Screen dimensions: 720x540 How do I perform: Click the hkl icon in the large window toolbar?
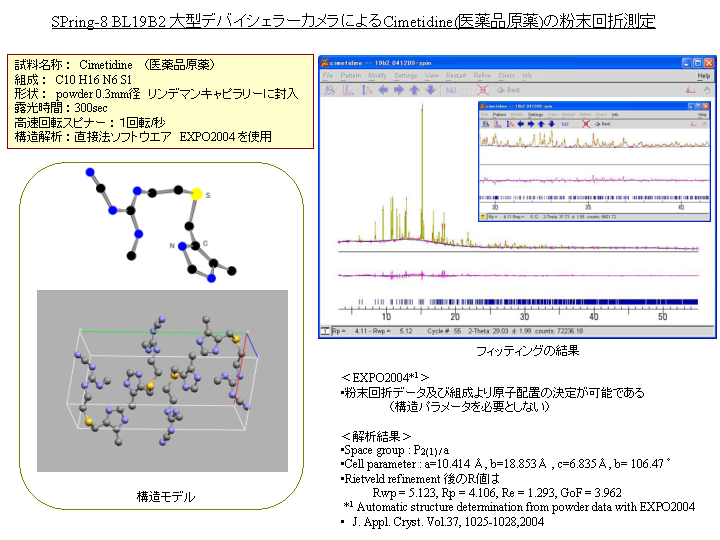451,90
